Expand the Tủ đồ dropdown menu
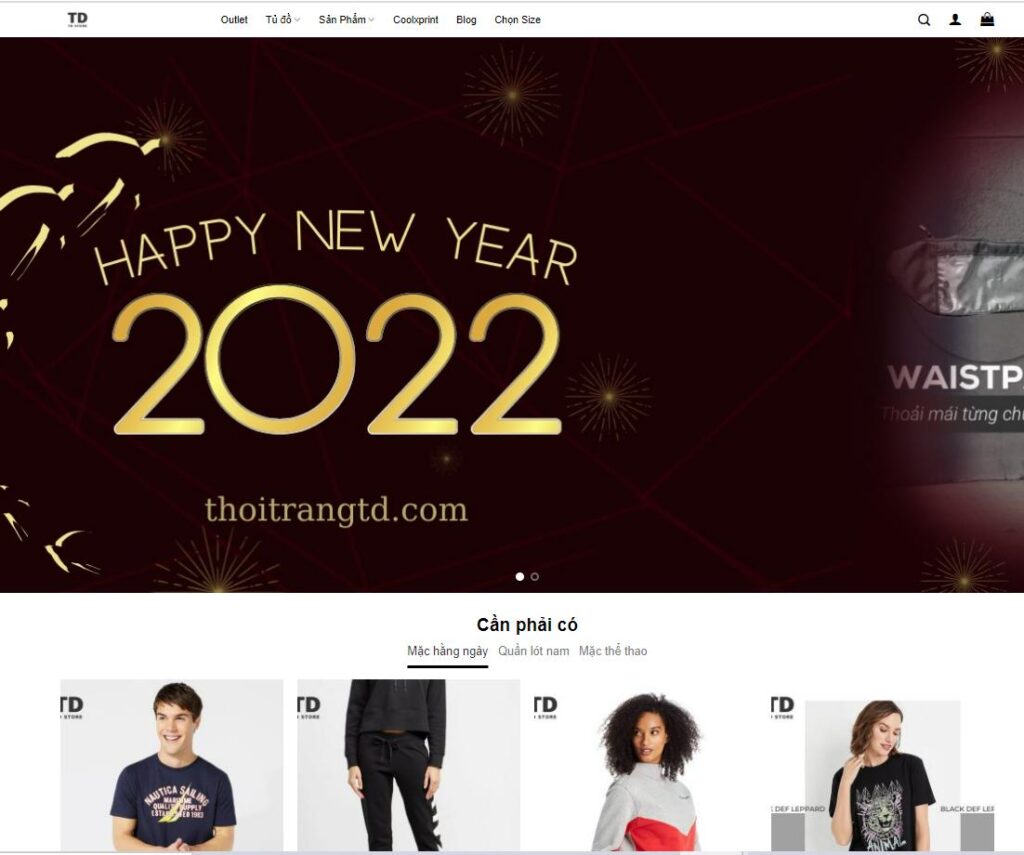 tap(282, 20)
